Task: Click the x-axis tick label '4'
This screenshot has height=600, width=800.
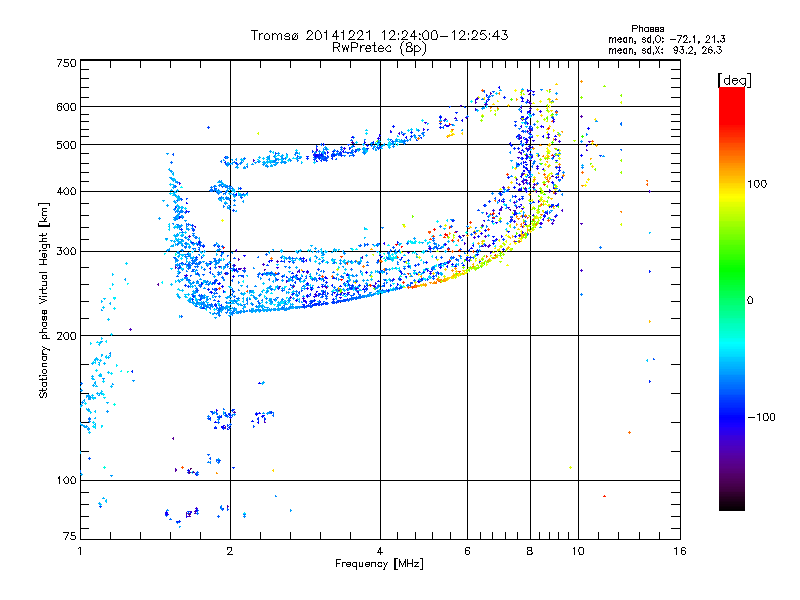Action: (x=380, y=551)
